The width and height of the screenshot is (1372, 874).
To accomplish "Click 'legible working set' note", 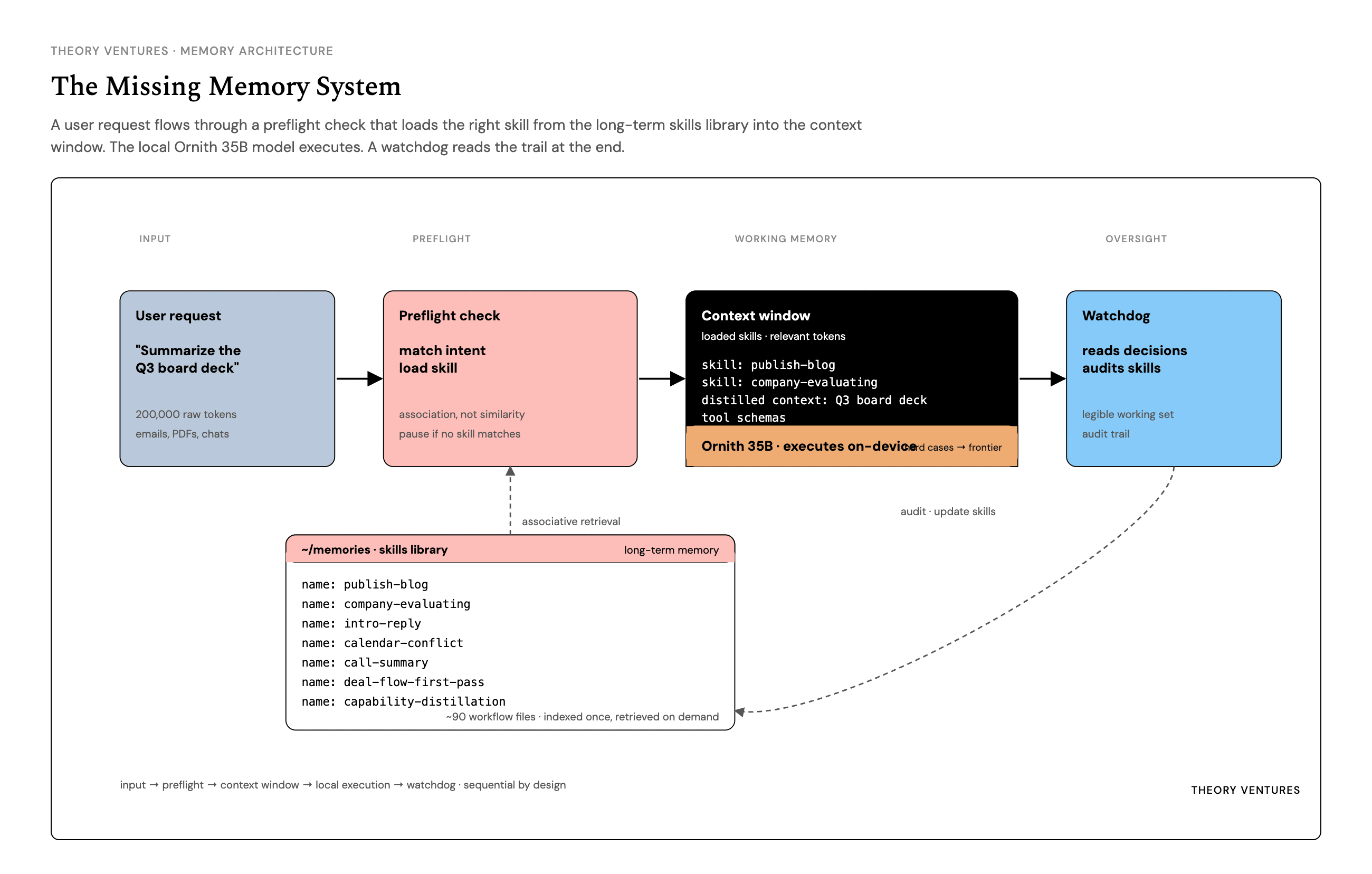I will click(1128, 414).
